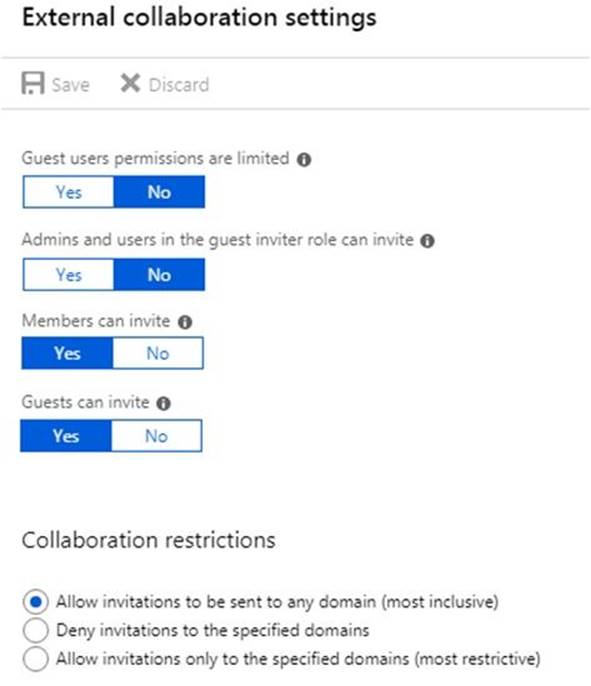Screen dimensions: 591x686
Task: Switch Members can invite to No
Action: pos(158,353)
